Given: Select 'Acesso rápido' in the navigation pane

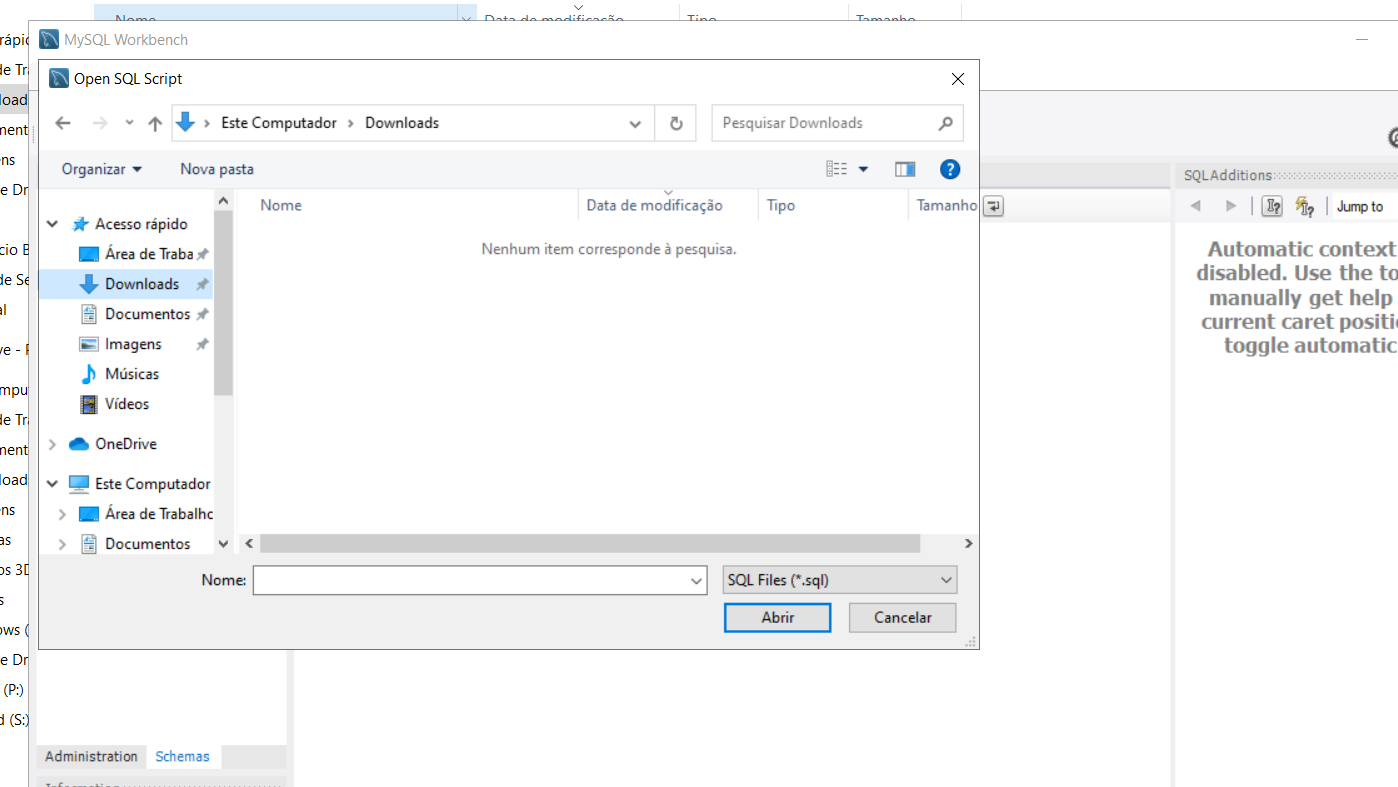Looking at the screenshot, I should click(141, 224).
